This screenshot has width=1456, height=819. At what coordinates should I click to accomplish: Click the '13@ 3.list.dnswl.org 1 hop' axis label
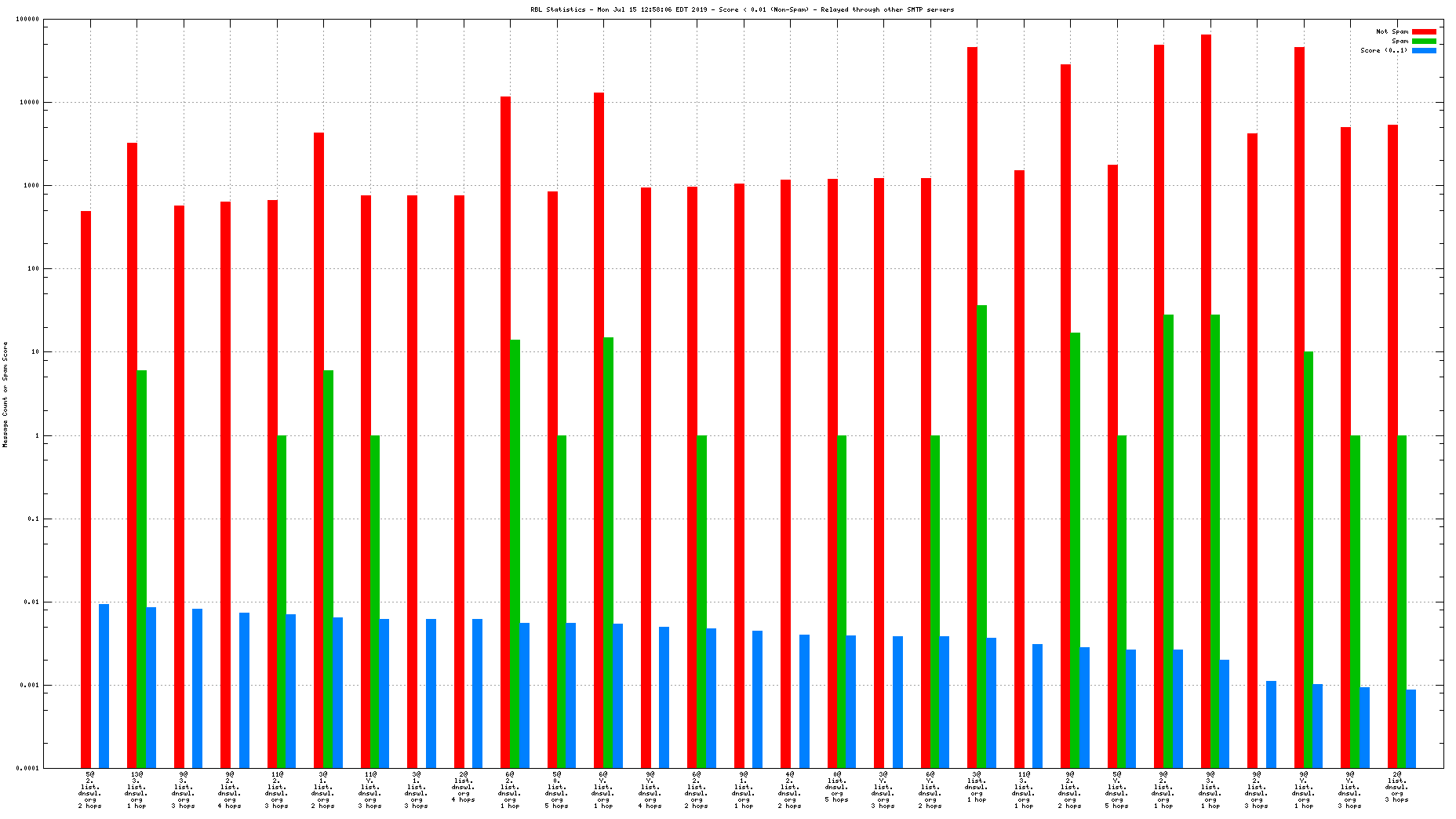[x=136, y=789]
